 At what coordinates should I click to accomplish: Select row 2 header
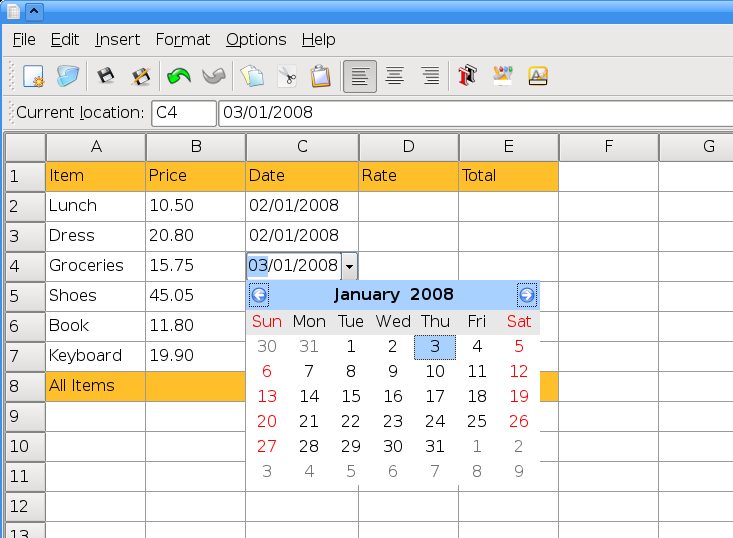[x=25, y=206]
